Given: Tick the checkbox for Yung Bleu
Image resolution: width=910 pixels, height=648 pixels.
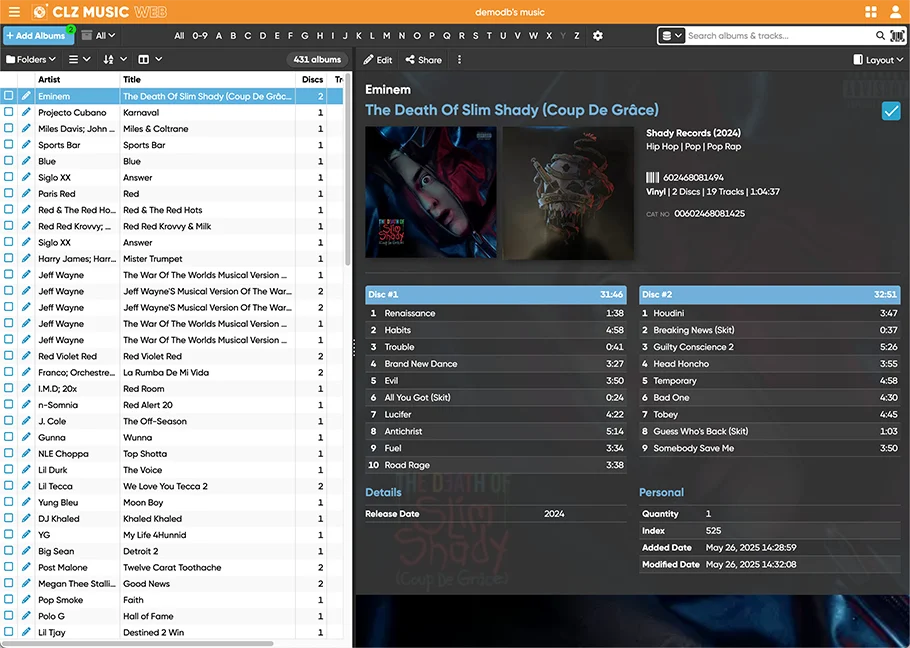Looking at the screenshot, I should [9, 502].
